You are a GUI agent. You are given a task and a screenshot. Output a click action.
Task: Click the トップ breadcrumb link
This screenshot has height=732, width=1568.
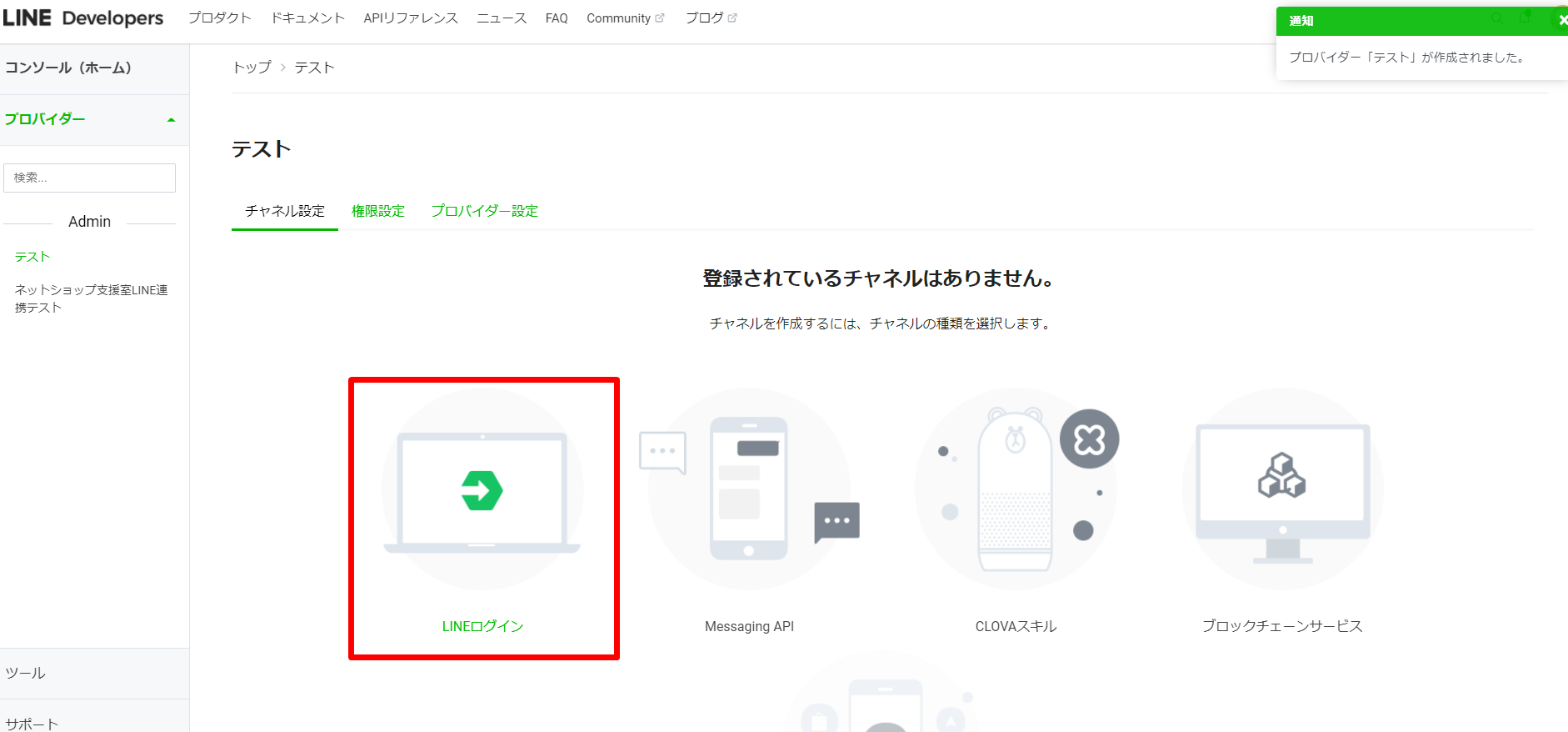[252, 68]
